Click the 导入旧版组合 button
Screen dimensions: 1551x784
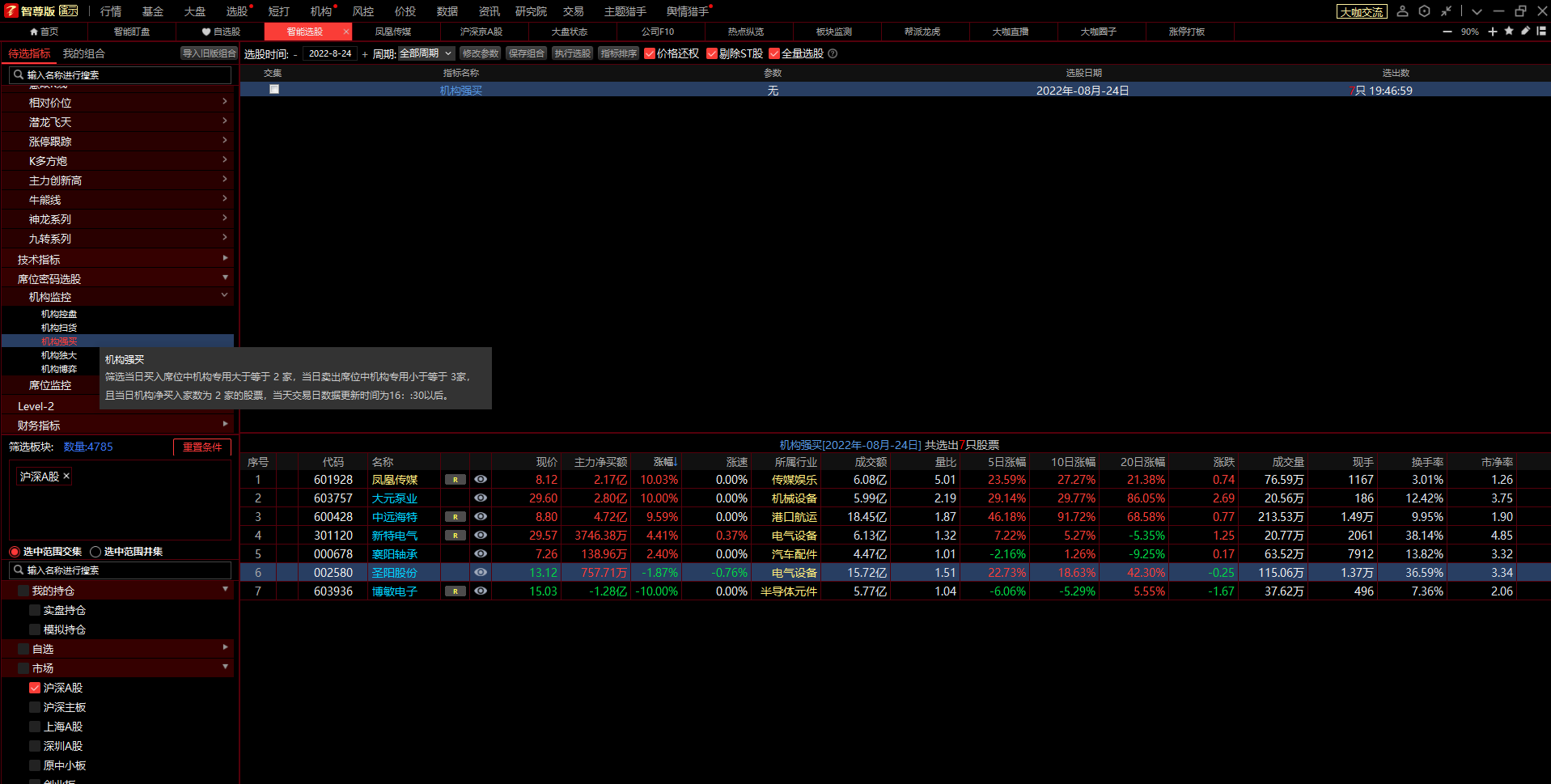(x=209, y=53)
